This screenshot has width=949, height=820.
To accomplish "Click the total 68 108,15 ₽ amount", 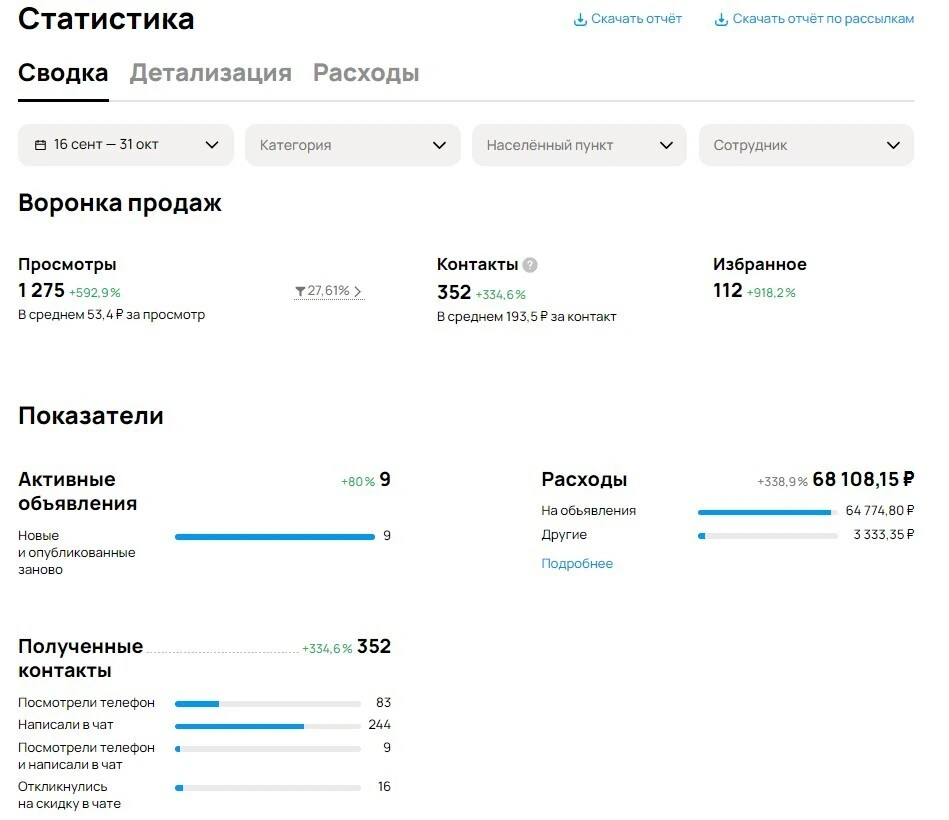I will coord(863,479).
